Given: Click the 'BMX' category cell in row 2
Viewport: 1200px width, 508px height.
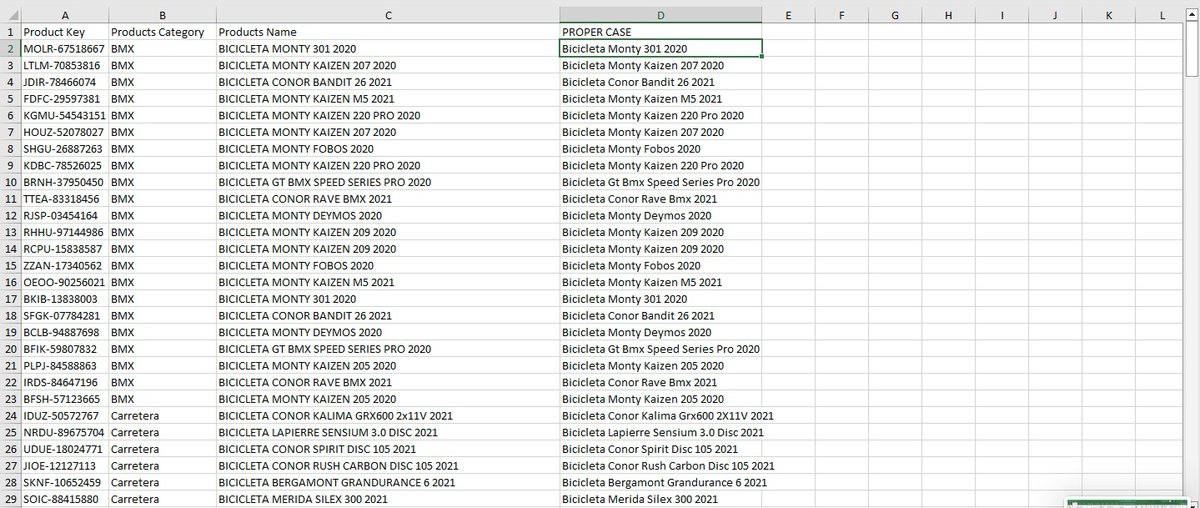Looking at the screenshot, I should tap(162, 48).
